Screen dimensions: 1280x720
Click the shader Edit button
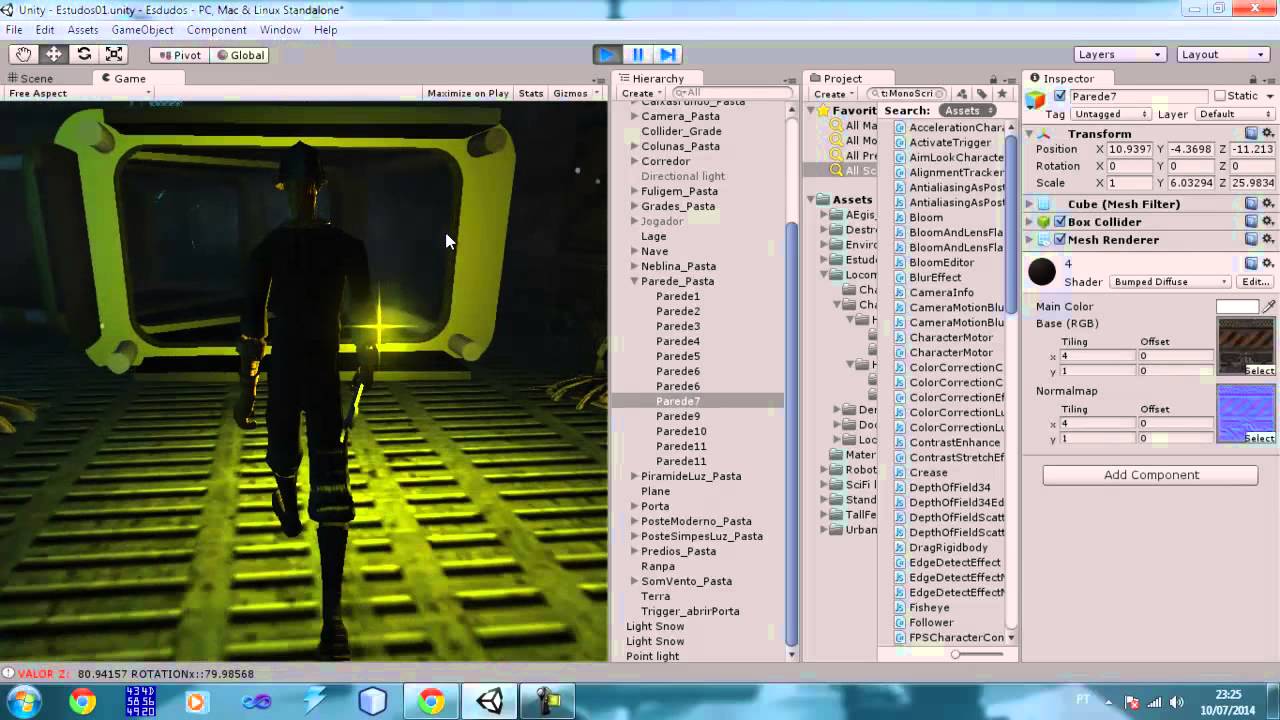1255,282
